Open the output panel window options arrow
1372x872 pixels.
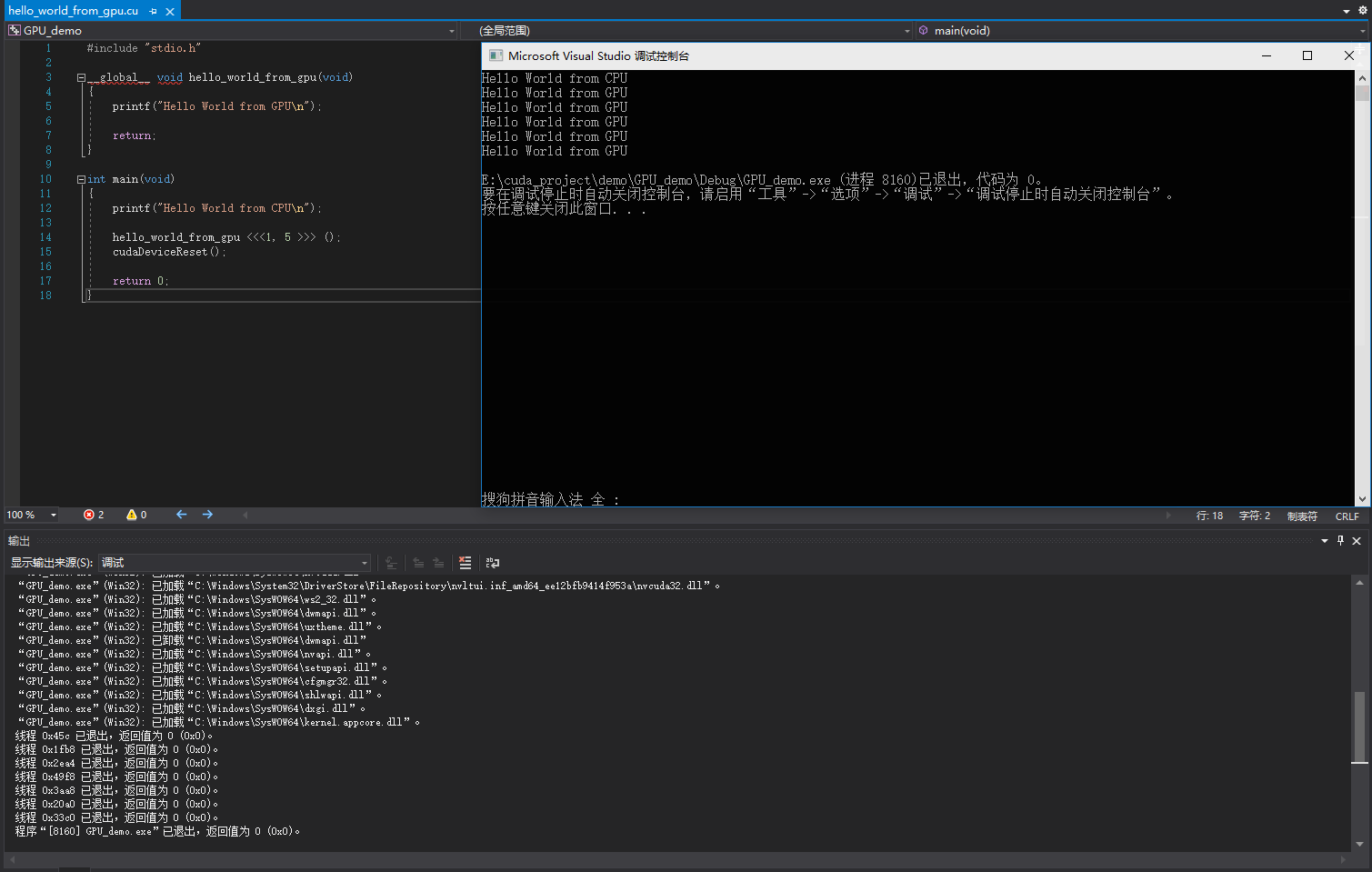1325,541
